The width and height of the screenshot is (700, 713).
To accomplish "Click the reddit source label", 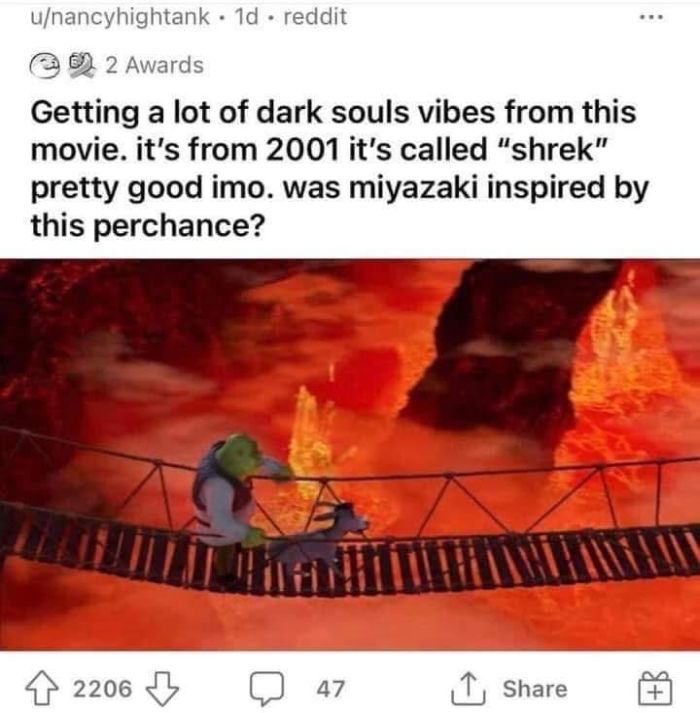I will pos(315,17).
